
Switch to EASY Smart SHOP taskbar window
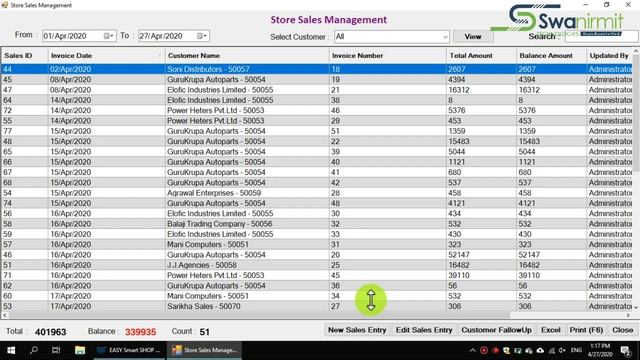[x=129, y=350]
